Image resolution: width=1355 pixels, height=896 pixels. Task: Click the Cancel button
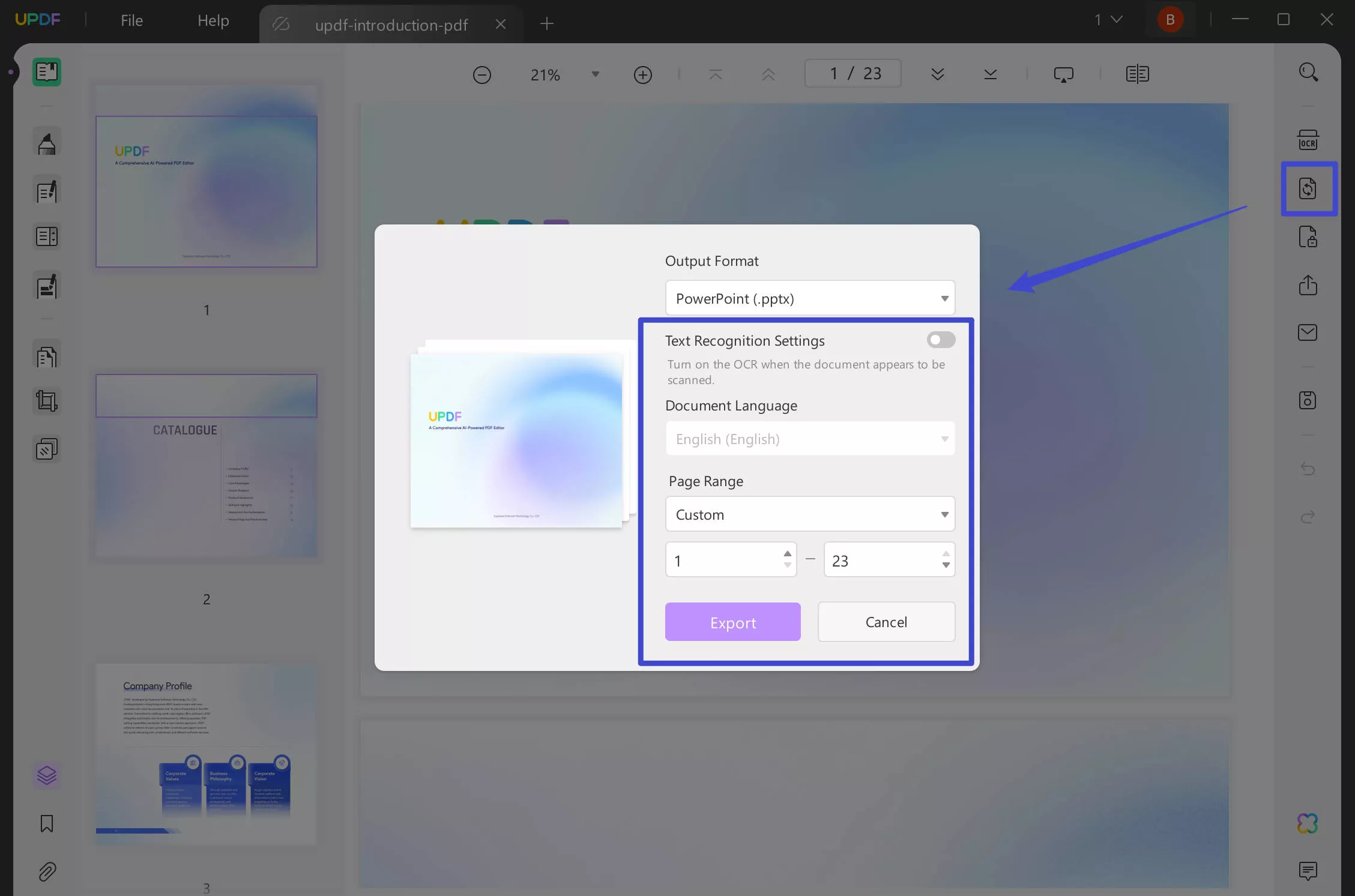tap(886, 622)
